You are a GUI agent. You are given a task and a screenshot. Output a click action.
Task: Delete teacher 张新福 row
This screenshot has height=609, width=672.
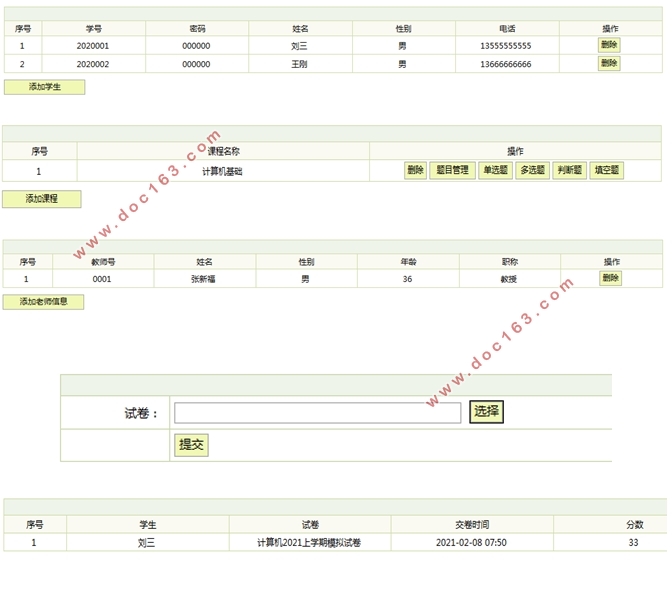611,278
